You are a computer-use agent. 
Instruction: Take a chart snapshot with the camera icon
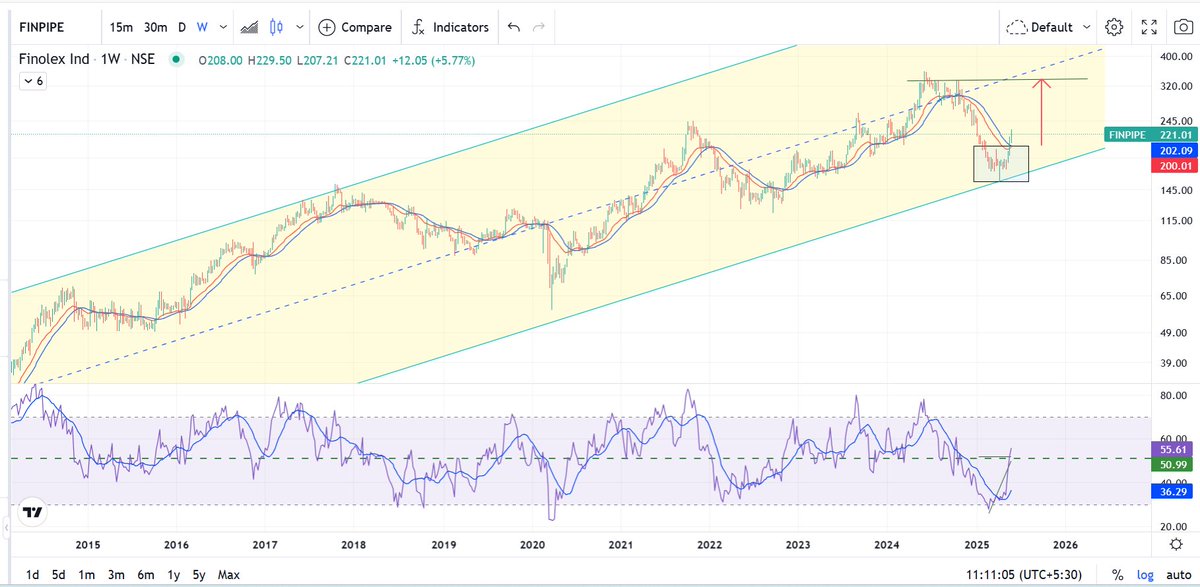point(1183,27)
